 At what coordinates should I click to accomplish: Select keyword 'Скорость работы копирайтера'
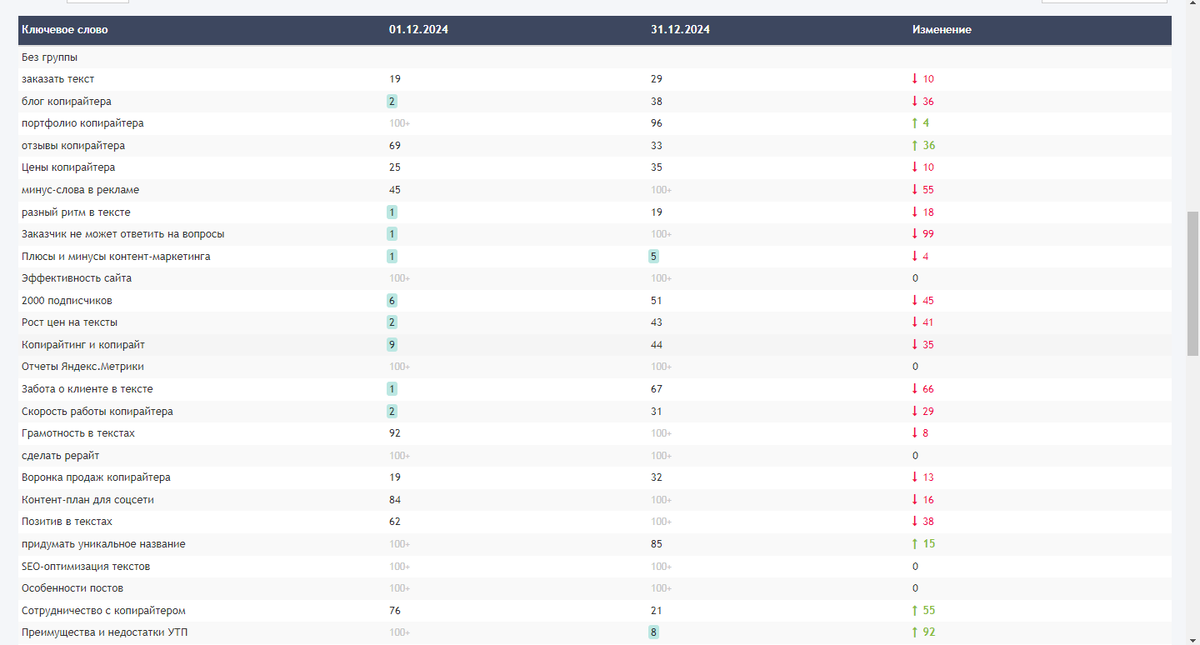tap(97, 411)
